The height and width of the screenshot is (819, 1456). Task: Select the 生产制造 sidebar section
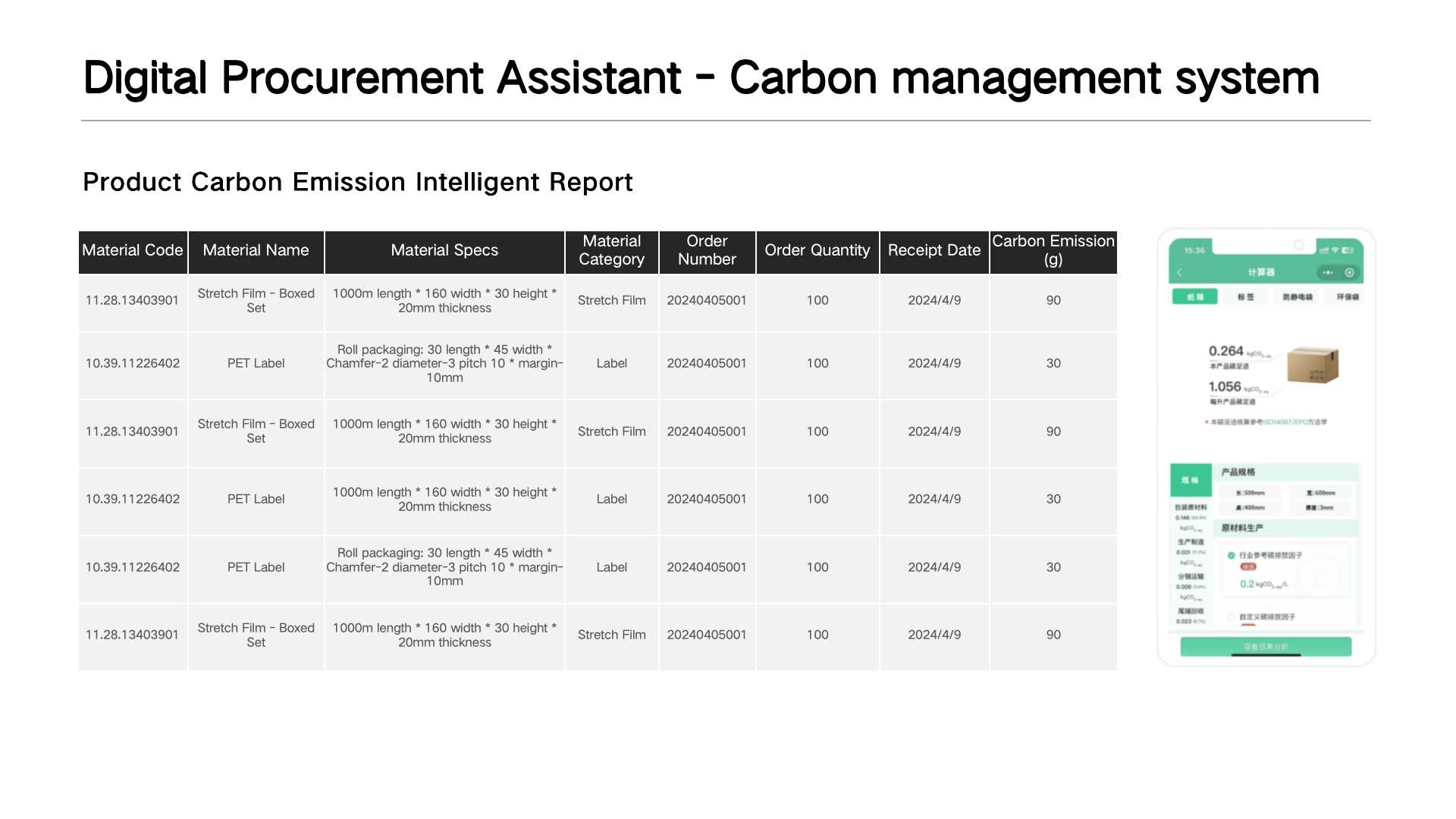pos(1191,542)
